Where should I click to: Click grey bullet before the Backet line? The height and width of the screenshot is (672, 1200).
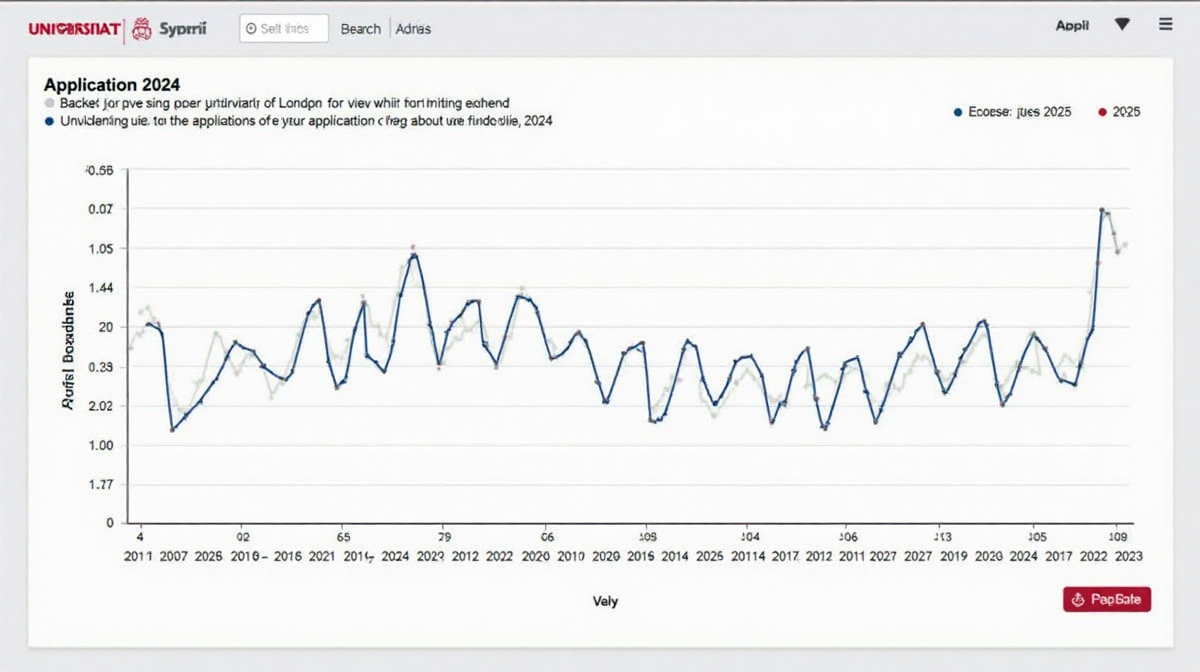(x=49, y=103)
